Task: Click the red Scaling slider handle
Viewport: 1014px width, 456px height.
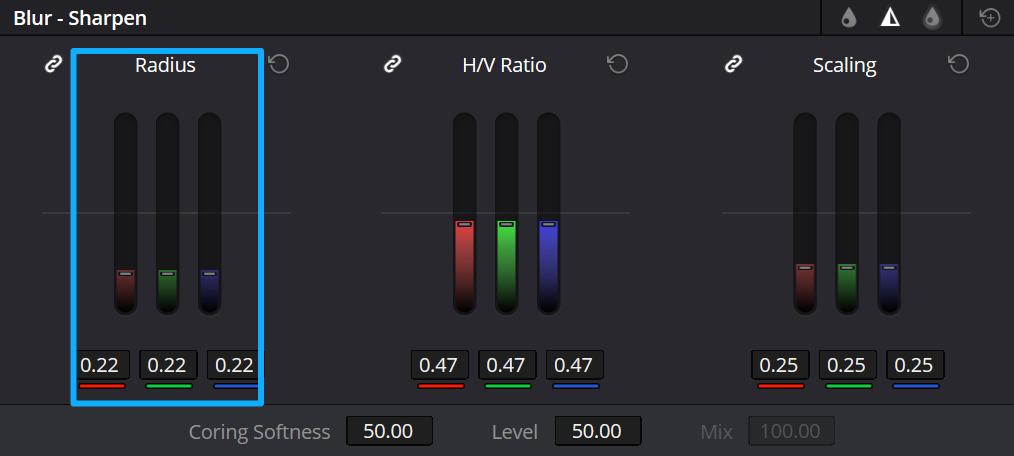Action: [805, 267]
